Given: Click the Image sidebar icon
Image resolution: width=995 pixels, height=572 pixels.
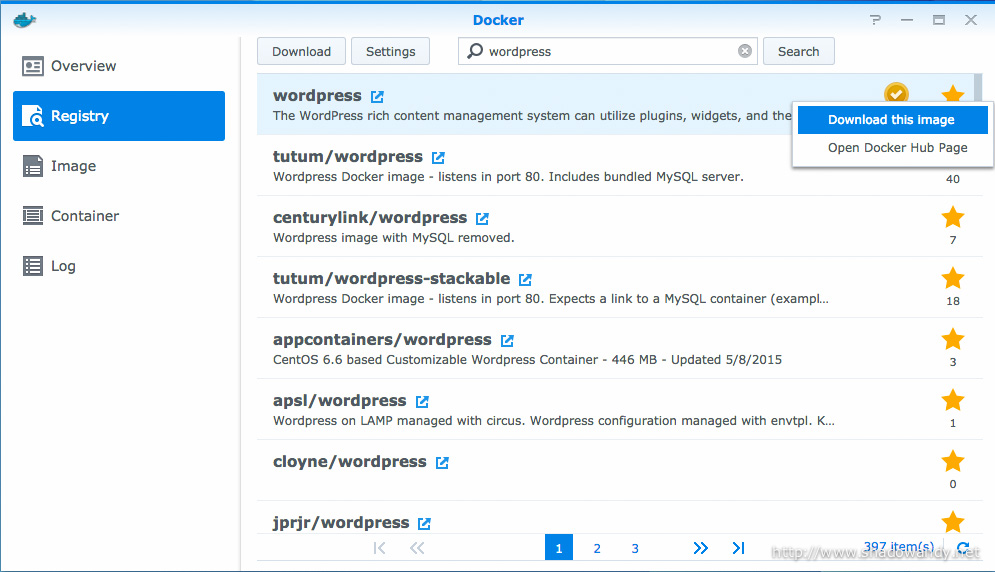Looking at the screenshot, I should point(32,166).
